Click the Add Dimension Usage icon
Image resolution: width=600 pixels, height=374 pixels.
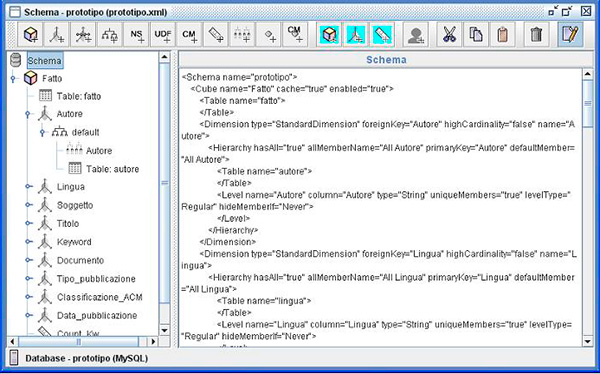pos(83,35)
